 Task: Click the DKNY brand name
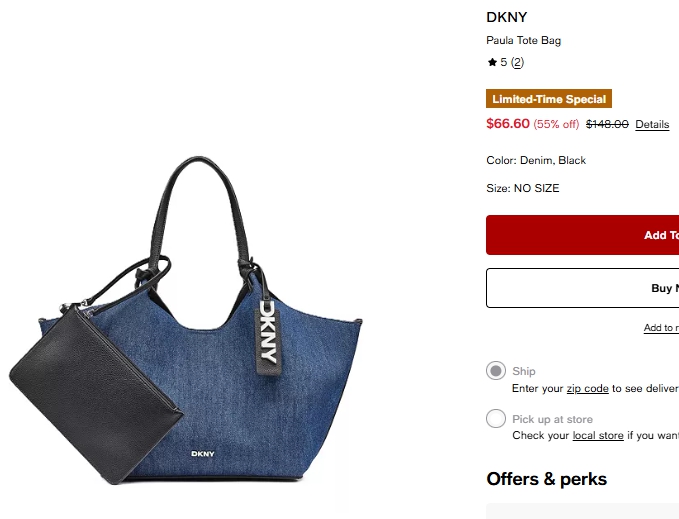[x=507, y=17]
